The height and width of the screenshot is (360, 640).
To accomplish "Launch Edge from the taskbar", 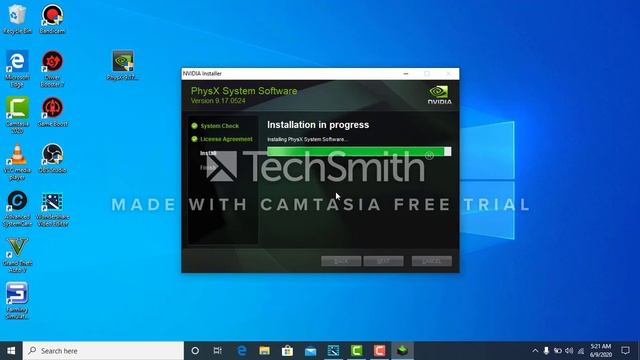I will (242, 351).
